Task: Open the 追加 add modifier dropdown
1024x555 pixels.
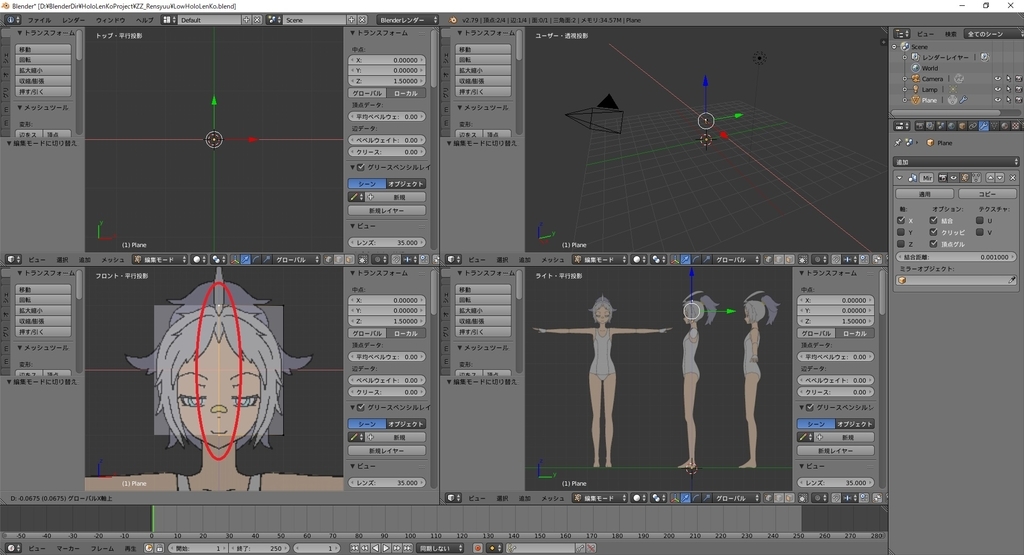Action: 955,161
